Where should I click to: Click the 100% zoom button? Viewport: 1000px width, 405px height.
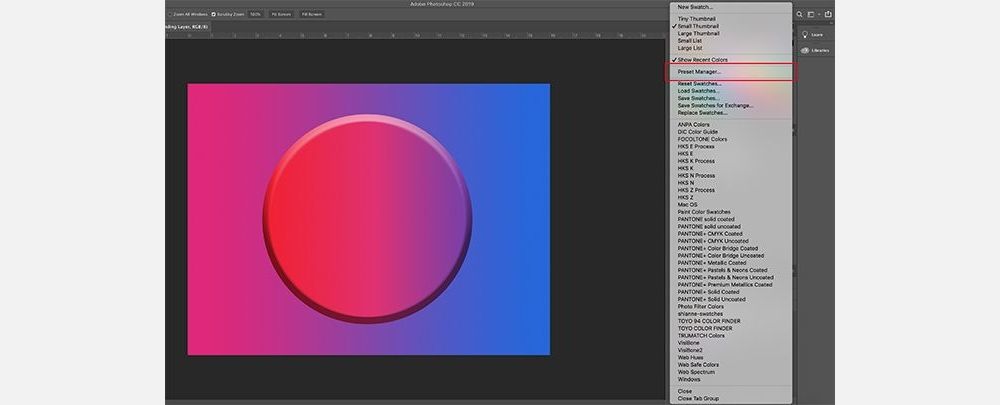click(x=256, y=15)
